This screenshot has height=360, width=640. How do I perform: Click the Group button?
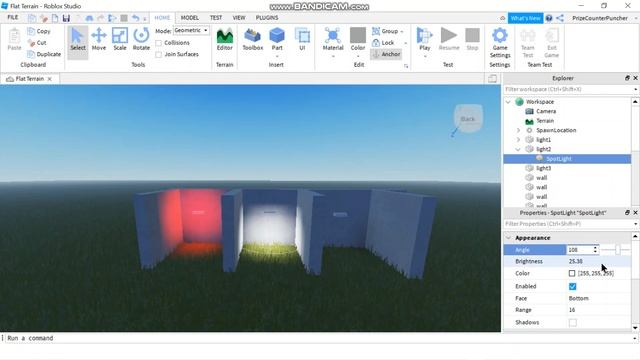[385, 31]
